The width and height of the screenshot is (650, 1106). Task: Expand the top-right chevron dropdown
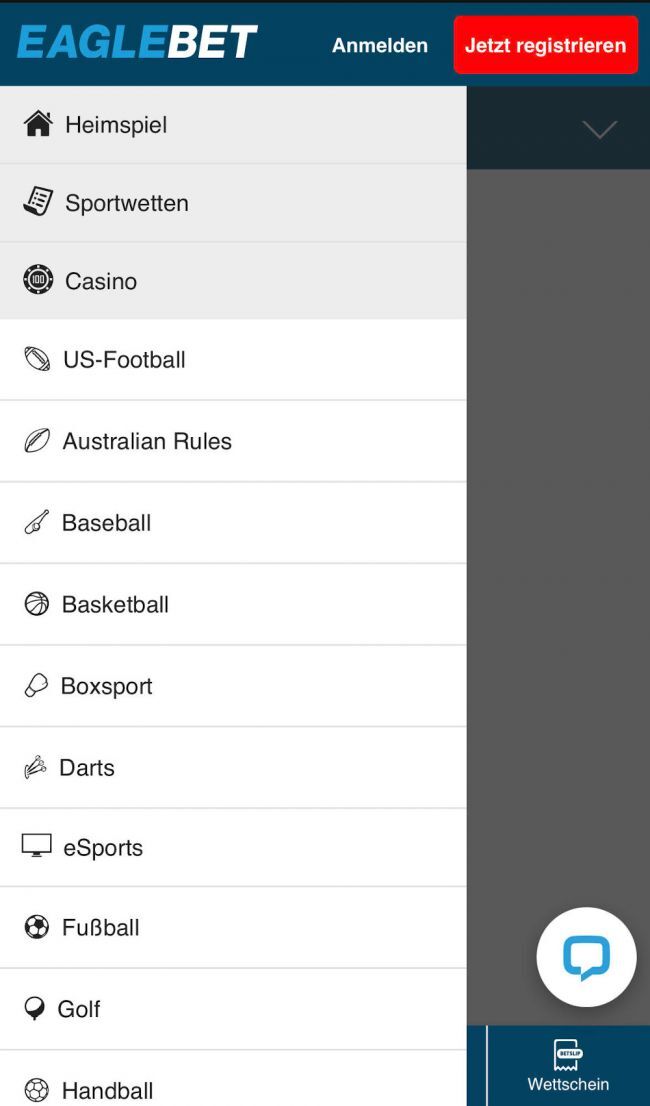[599, 129]
